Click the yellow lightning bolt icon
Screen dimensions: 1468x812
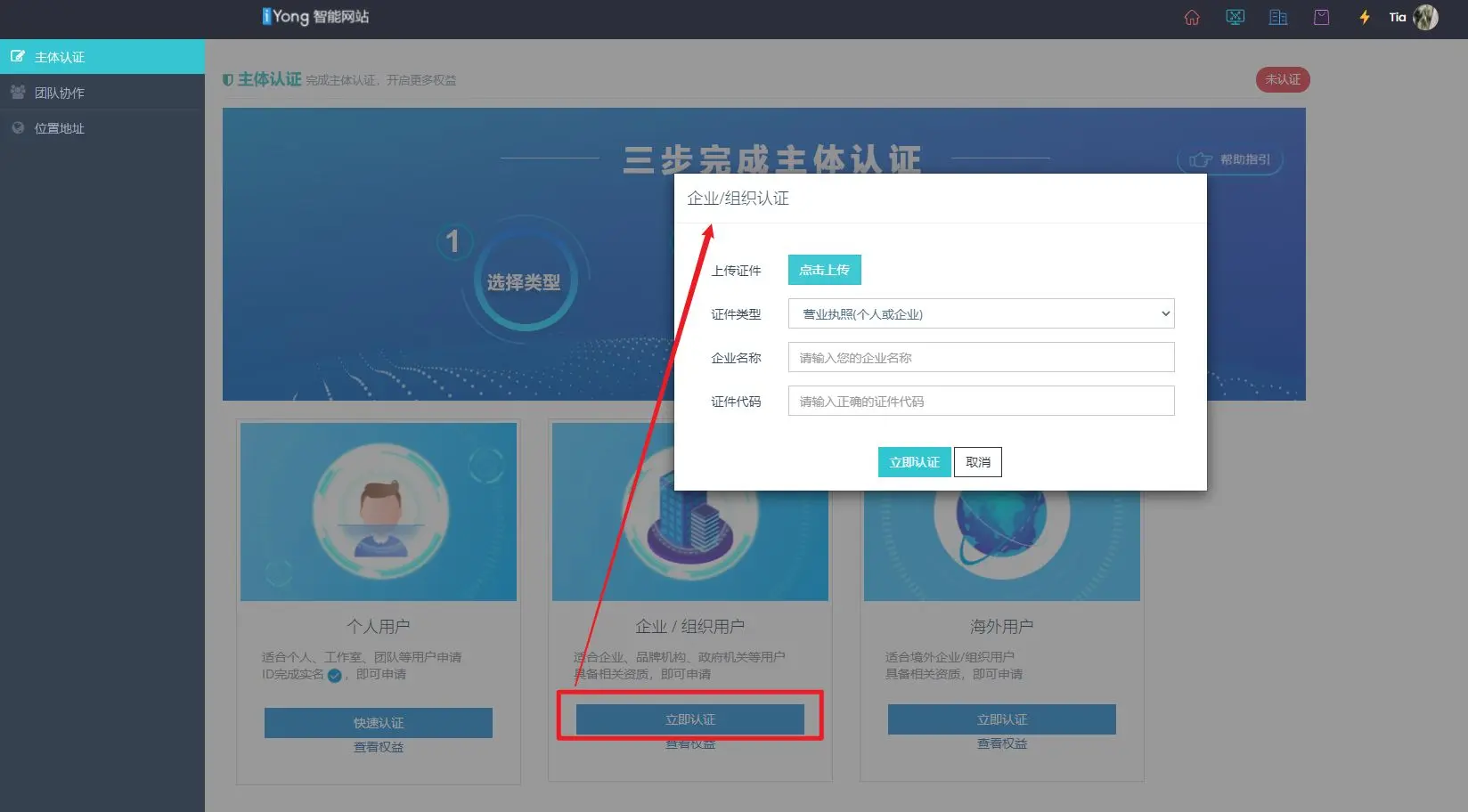(x=1364, y=18)
